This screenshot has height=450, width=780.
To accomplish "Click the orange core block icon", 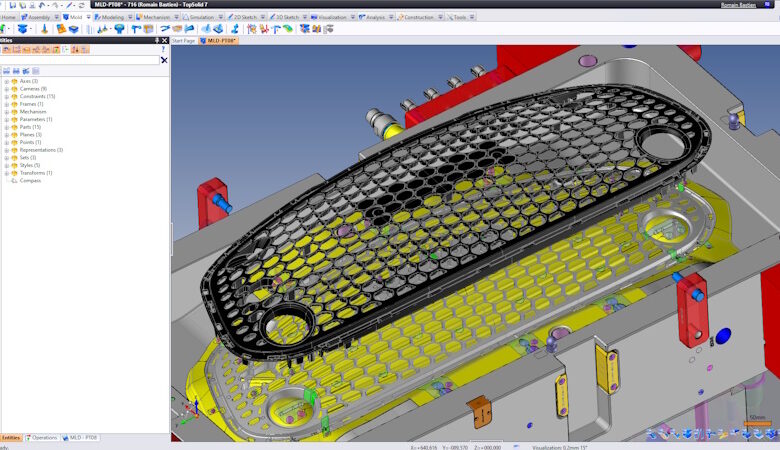I will (61, 29).
